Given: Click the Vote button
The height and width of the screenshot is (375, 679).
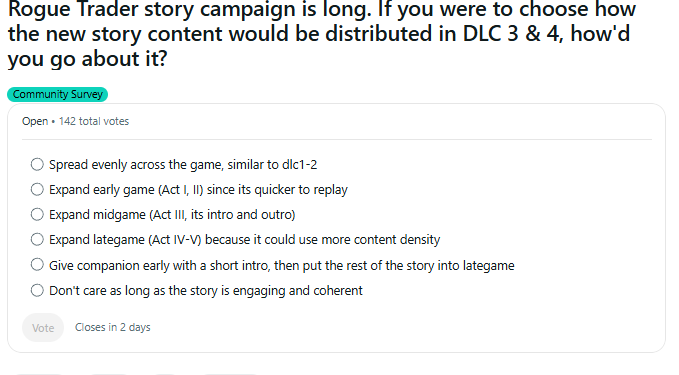Looking at the screenshot, I should point(43,328).
